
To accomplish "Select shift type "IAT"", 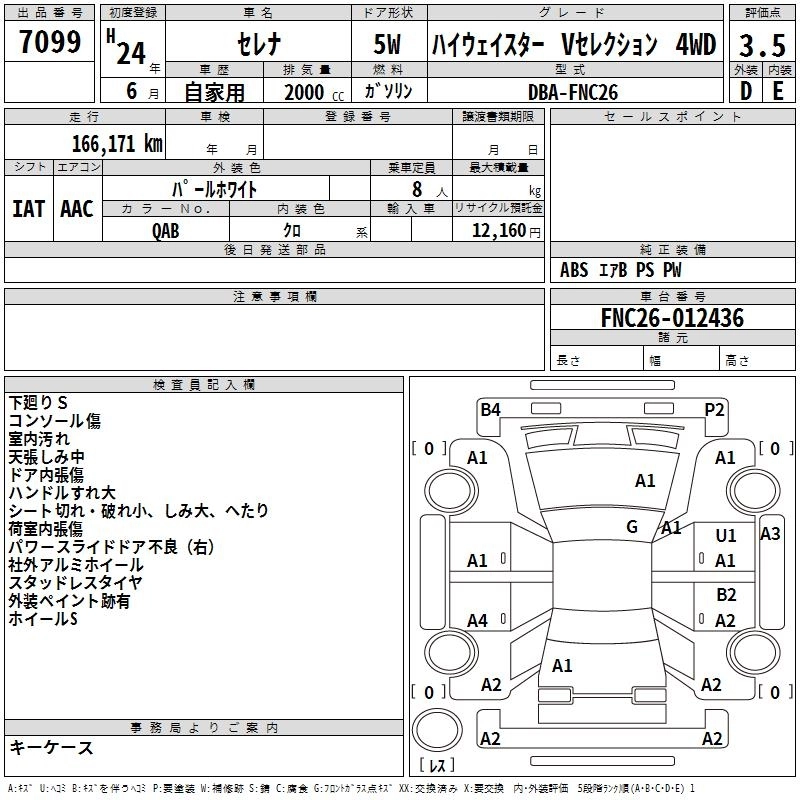I will [x=29, y=209].
